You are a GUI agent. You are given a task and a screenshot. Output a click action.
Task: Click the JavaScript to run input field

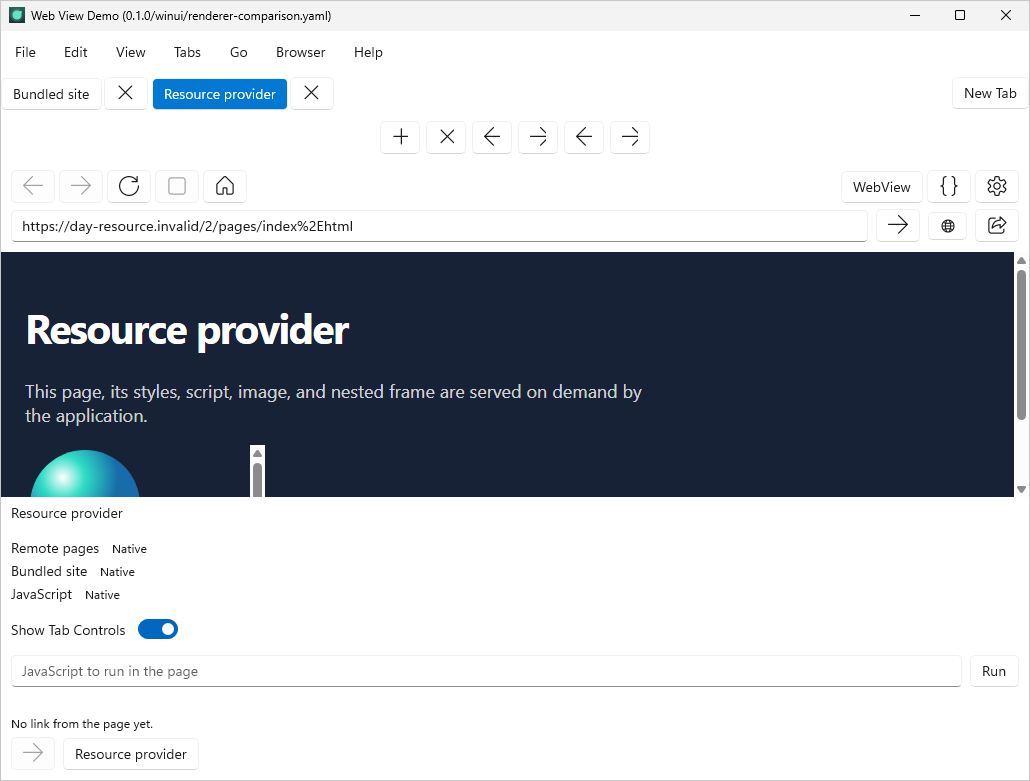point(486,671)
